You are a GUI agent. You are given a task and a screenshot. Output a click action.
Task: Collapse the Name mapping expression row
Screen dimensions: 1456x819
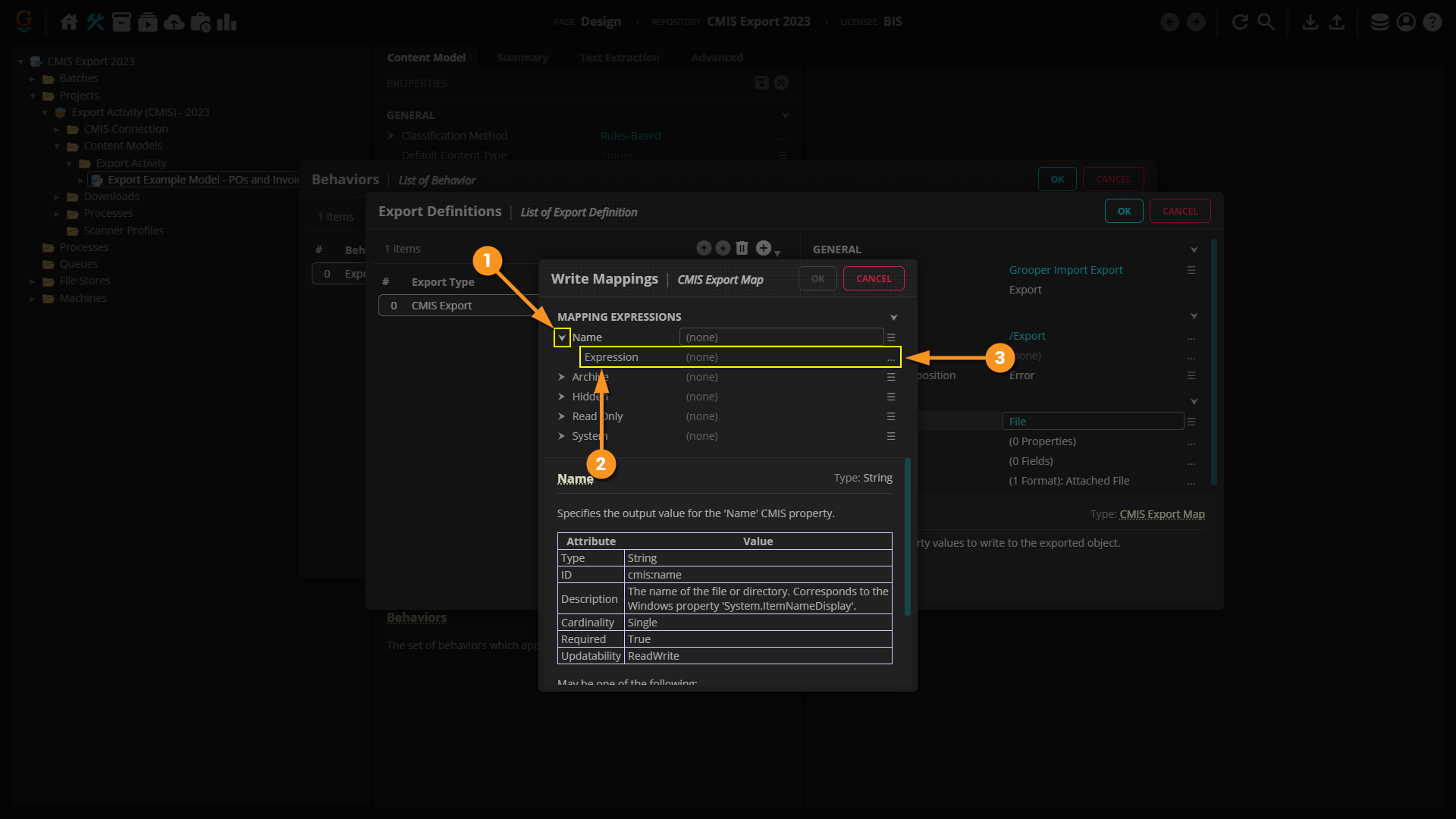tap(562, 337)
